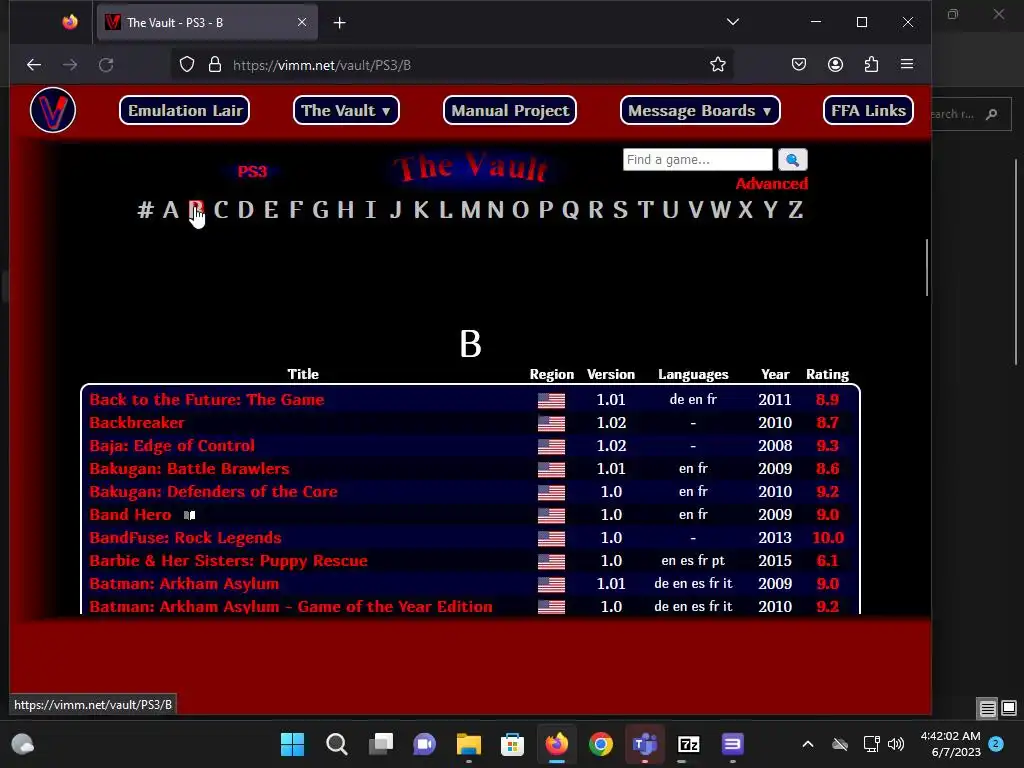Select letter M in the alphabet index
Viewport: 1024px width, 768px height.
(x=470, y=210)
